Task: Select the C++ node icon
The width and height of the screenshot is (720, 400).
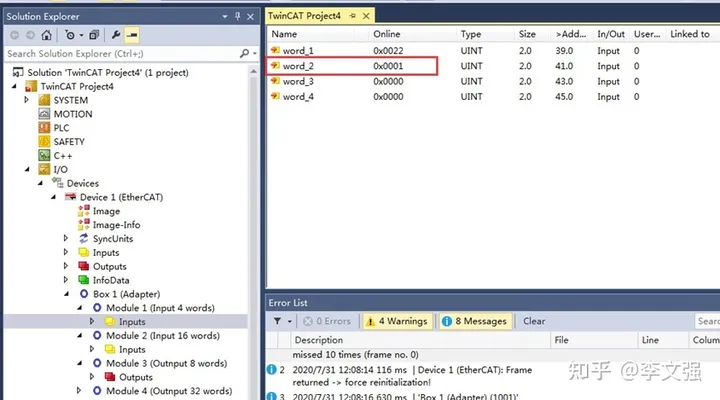Action: [x=45, y=155]
